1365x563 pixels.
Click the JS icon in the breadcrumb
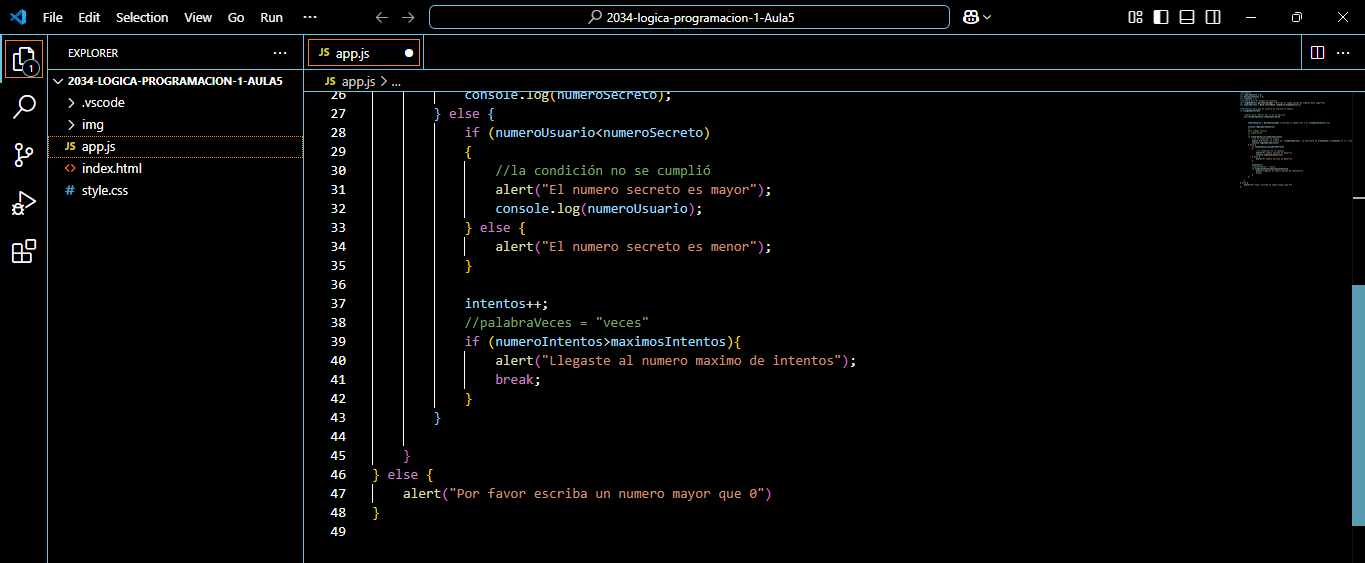331,82
